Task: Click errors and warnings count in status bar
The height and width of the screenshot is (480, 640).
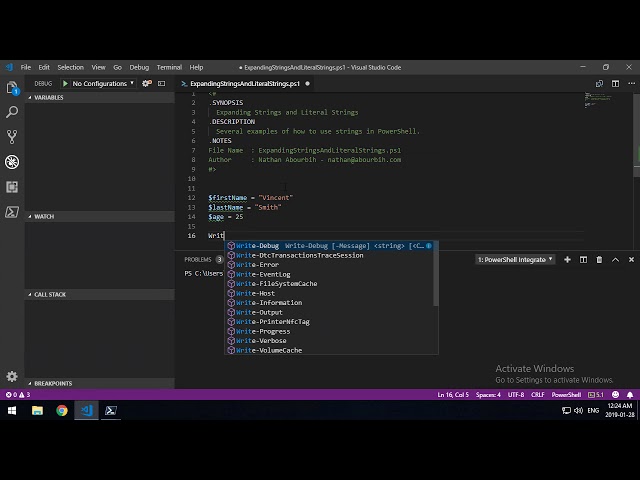Action: (x=18, y=395)
